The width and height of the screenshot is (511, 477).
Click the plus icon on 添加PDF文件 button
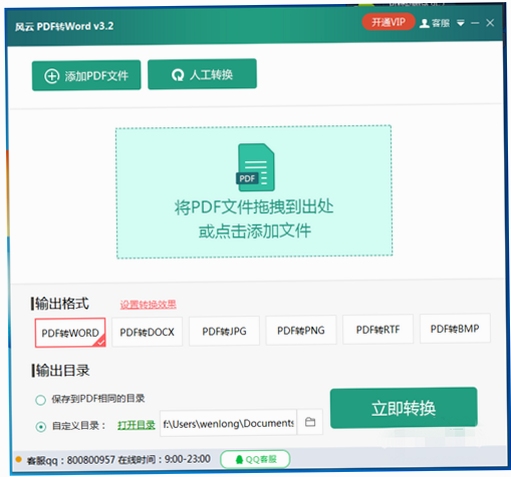(52, 76)
